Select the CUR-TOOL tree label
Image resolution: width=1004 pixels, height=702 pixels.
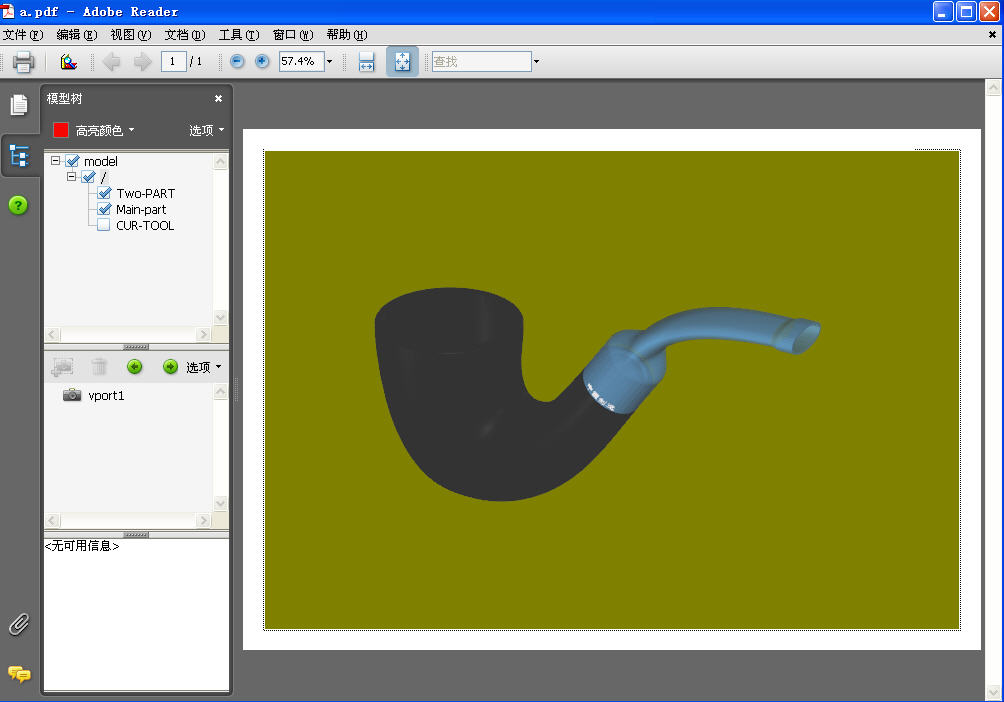click(145, 225)
